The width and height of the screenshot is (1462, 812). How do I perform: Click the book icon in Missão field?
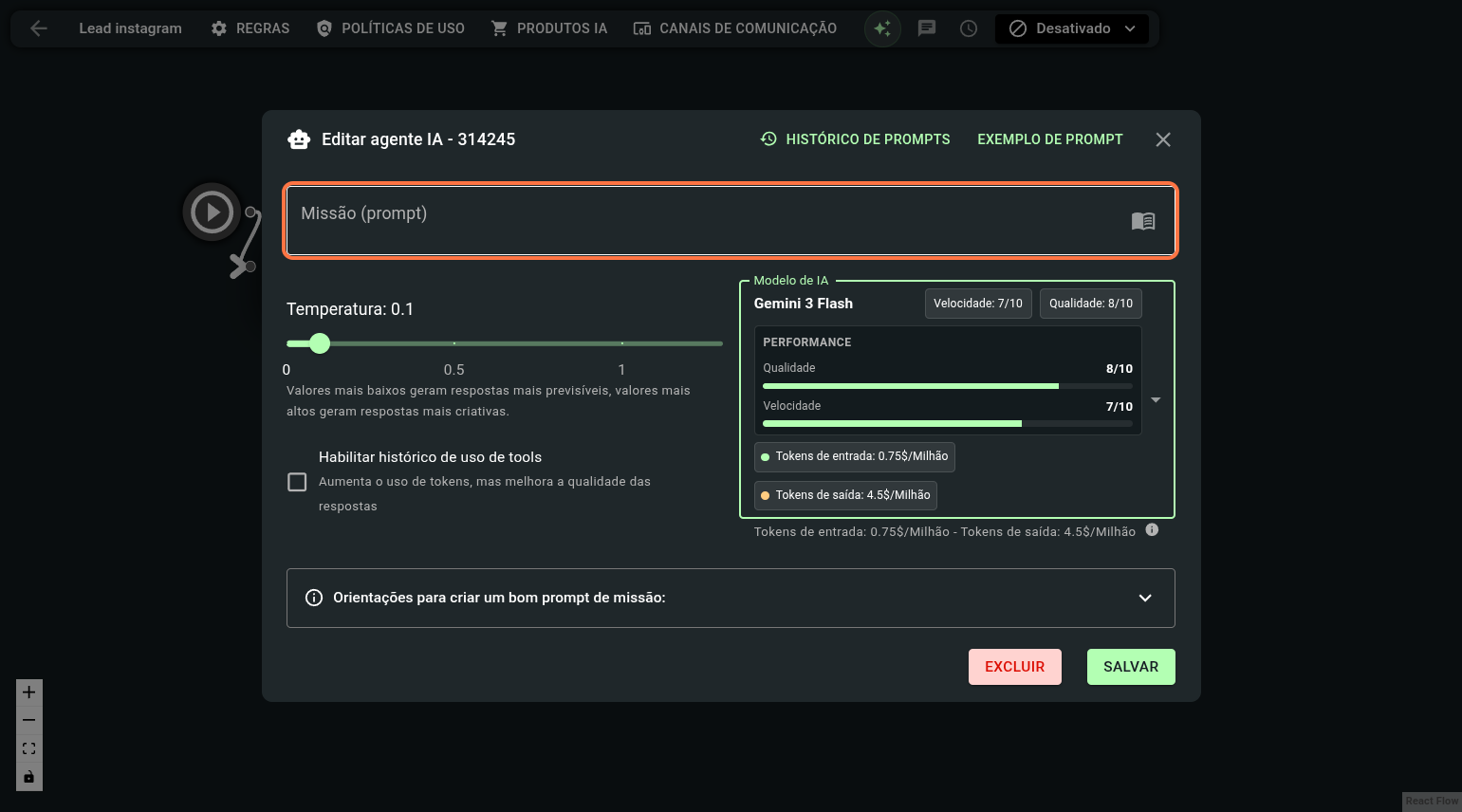(x=1143, y=221)
